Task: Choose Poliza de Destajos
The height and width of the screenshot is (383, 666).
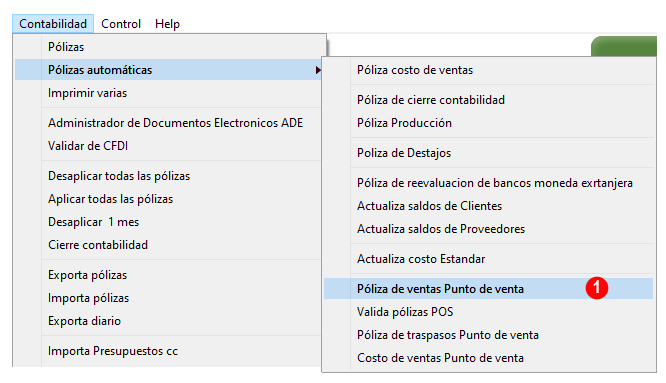Action: 488,153
